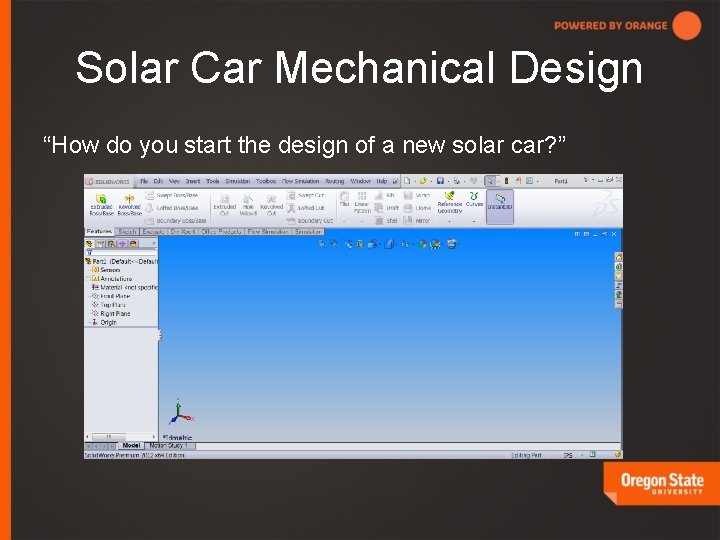720x540 pixels.
Task: Expand the Annotations tree node
Action: pyautogui.click(x=88, y=279)
